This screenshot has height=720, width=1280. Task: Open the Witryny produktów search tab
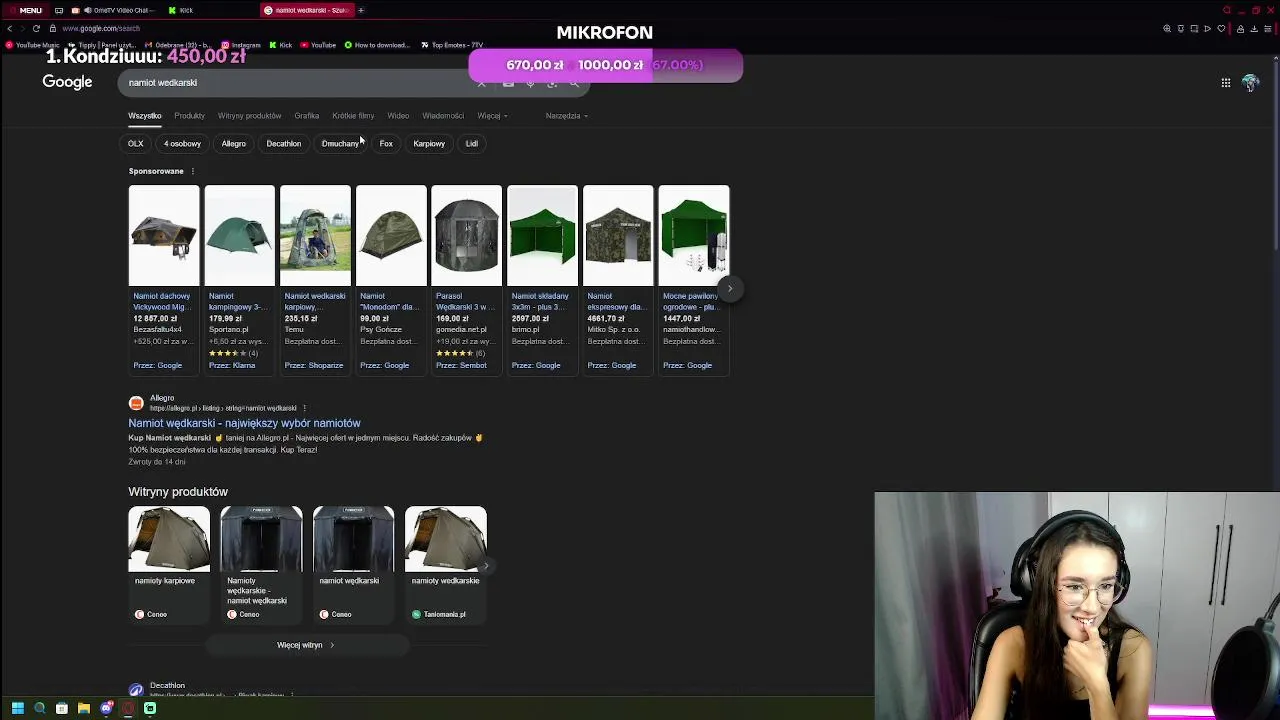pos(249,116)
